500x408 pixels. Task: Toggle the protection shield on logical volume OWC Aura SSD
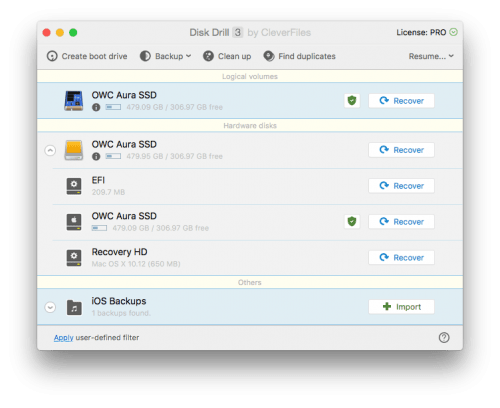pyautogui.click(x=352, y=101)
